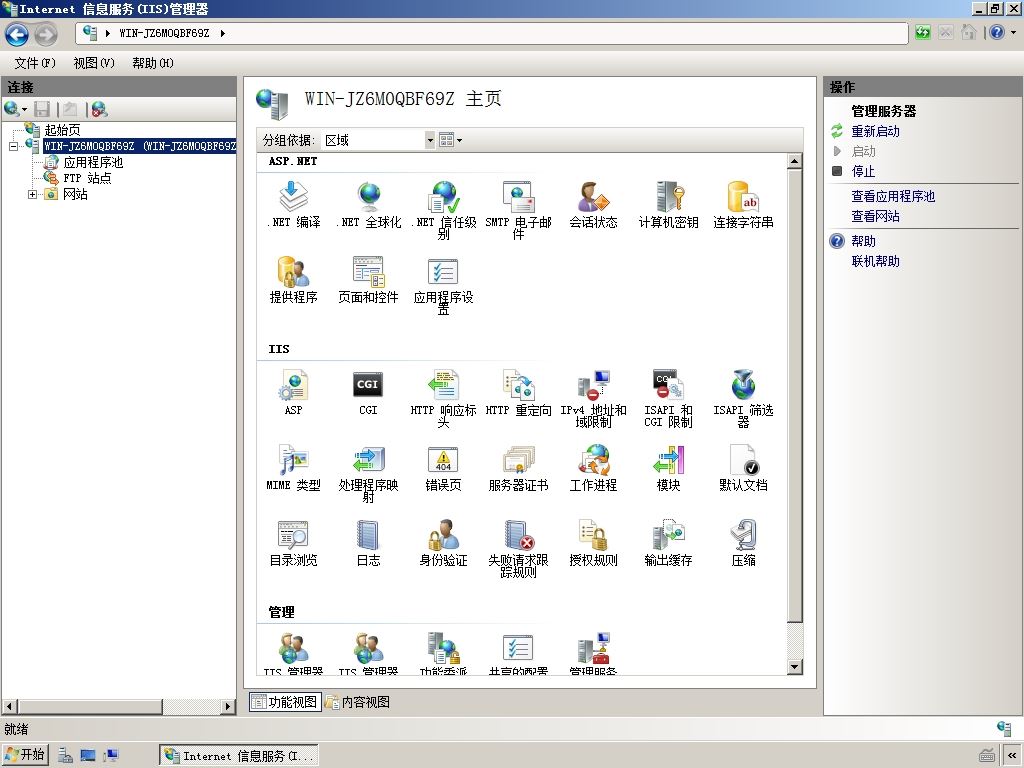Open HTTP 响应标头 feature
Viewport: 1024px width, 768px height.
click(x=443, y=398)
